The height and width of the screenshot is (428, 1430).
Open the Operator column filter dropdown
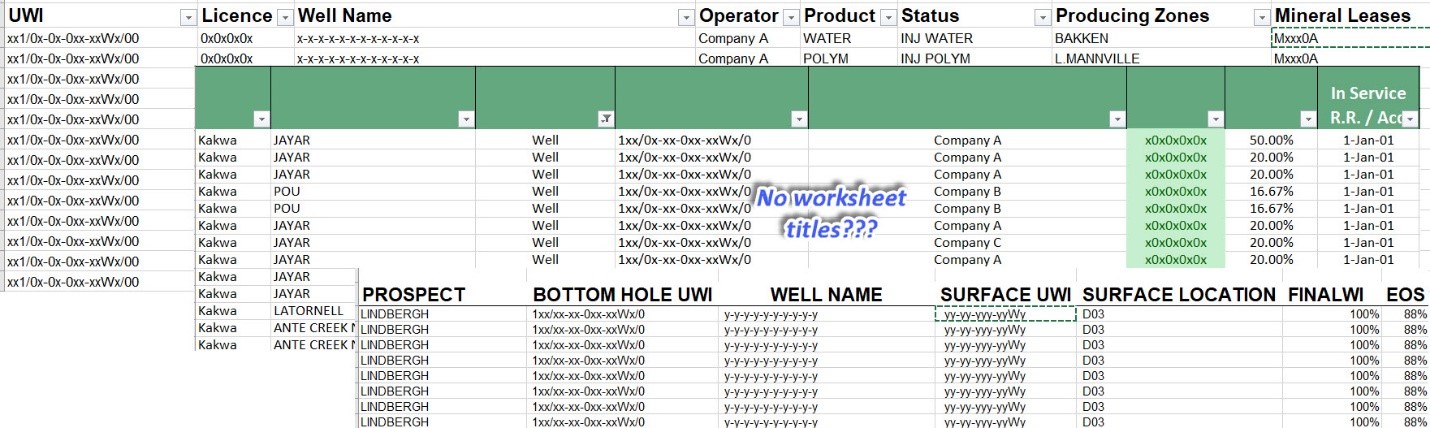790,17
